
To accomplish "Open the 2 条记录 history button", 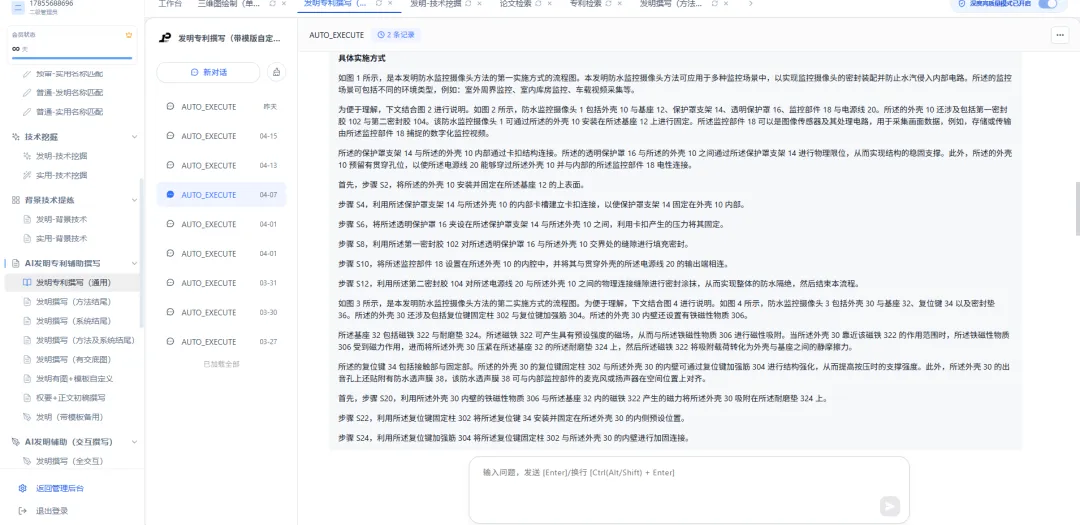I will coord(396,35).
